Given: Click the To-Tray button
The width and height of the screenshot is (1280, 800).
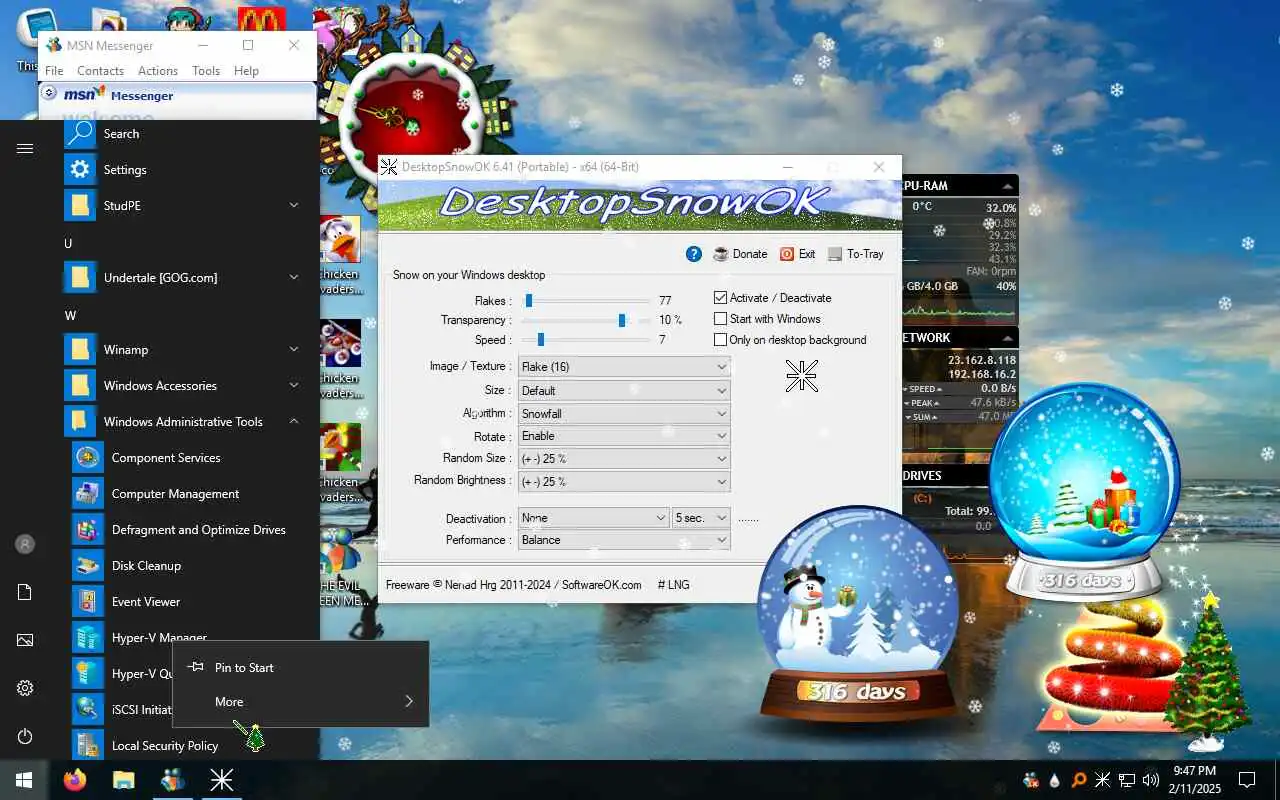Looking at the screenshot, I should 856,254.
